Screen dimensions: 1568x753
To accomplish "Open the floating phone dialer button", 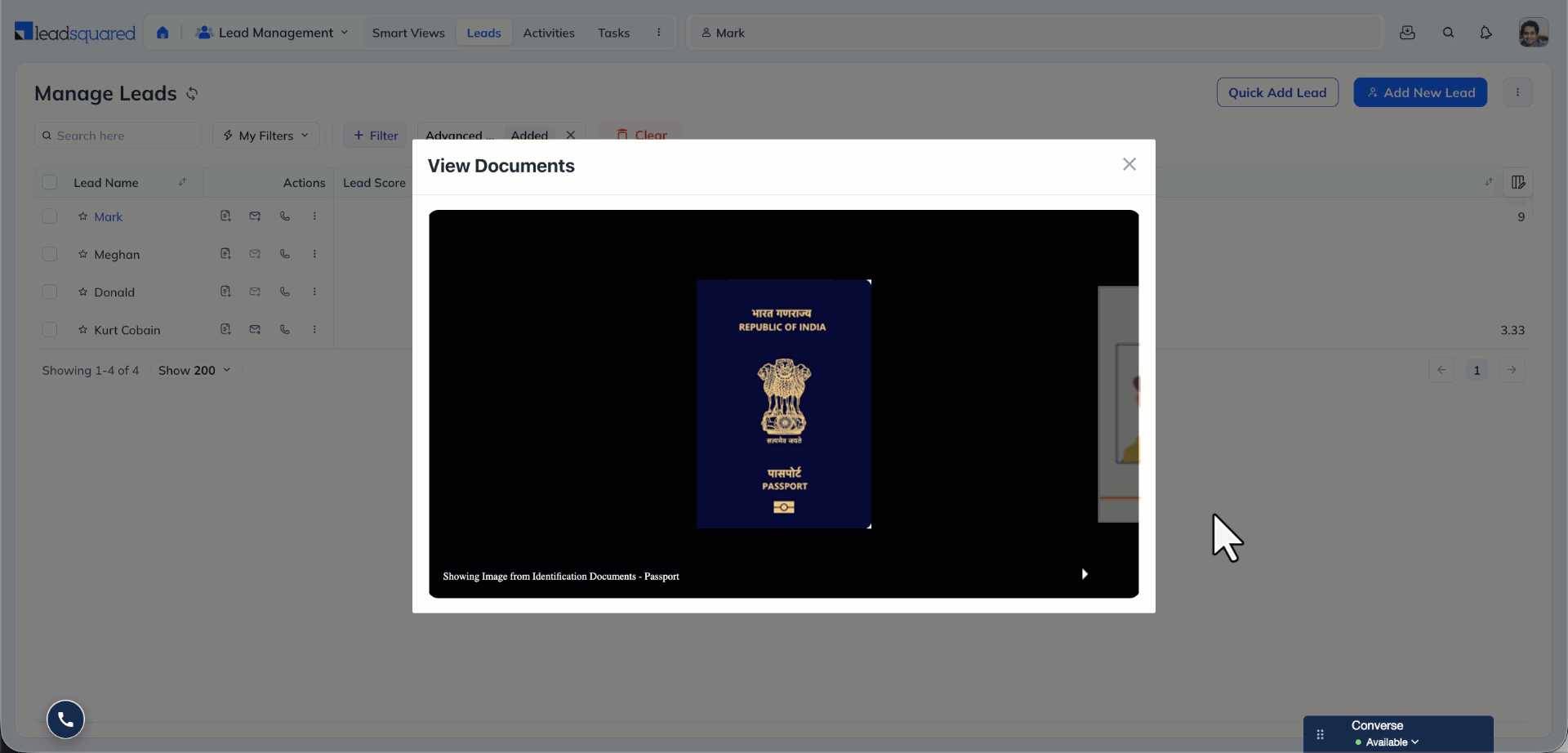I will click(x=65, y=719).
